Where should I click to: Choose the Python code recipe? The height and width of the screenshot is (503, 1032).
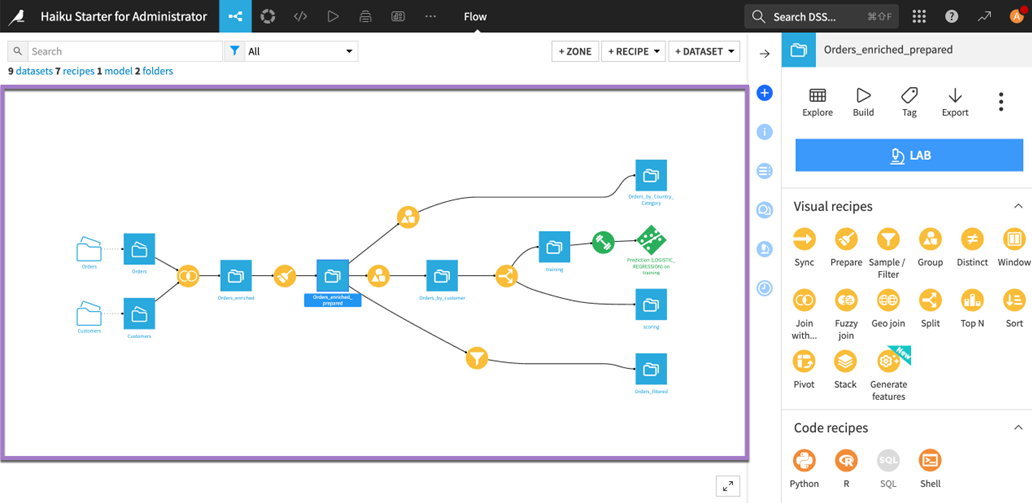point(804,460)
